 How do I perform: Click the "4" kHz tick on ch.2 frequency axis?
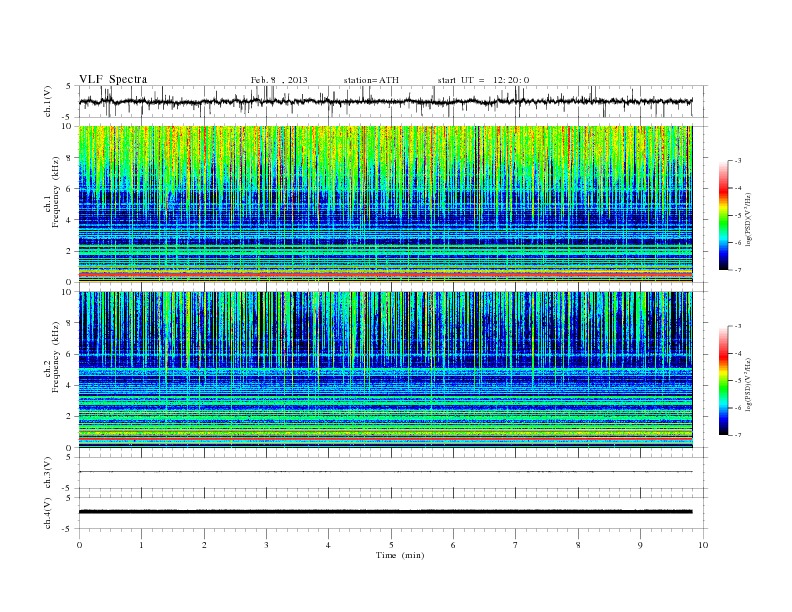click(x=70, y=385)
